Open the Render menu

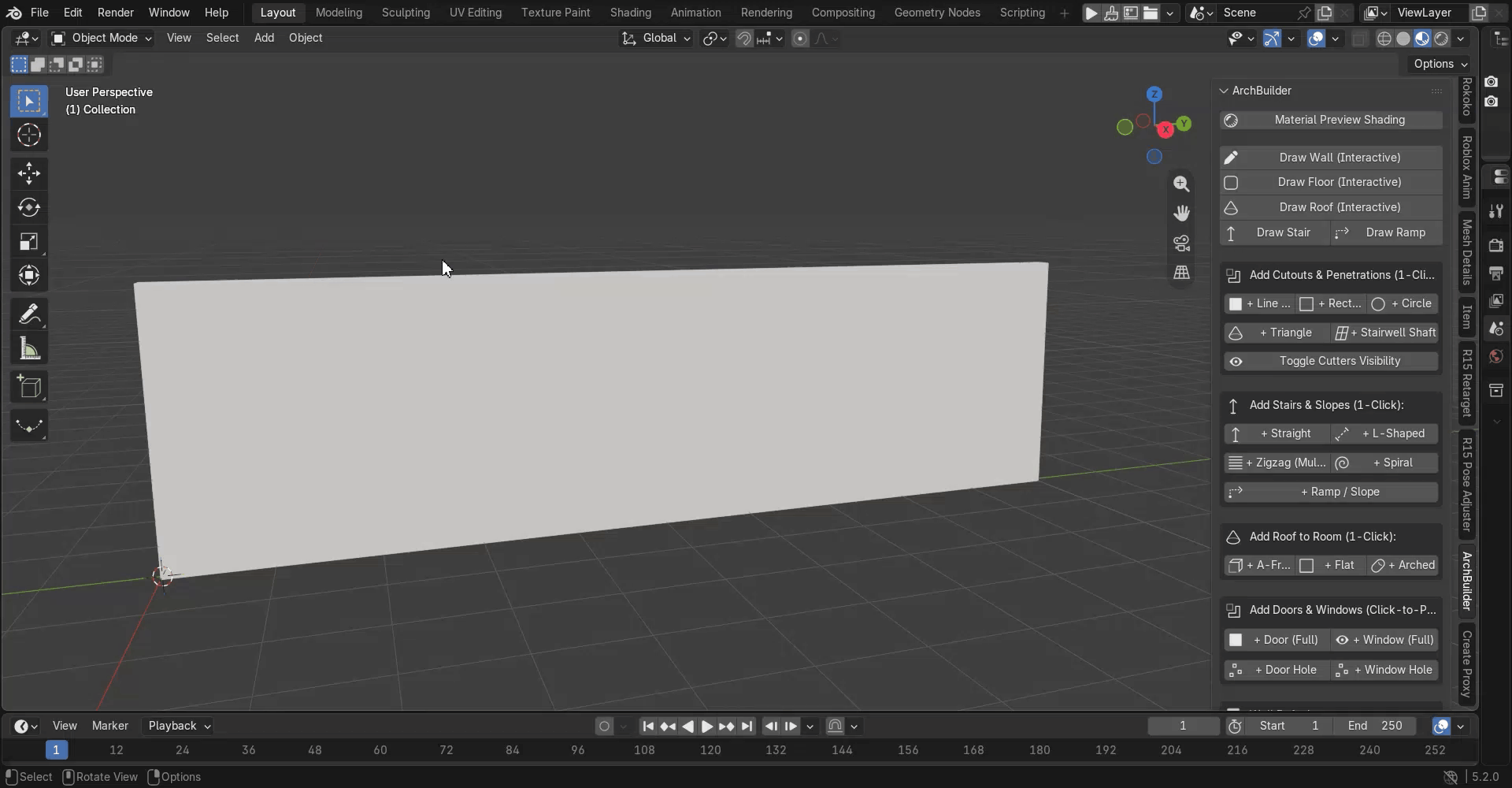coord(116,13)
